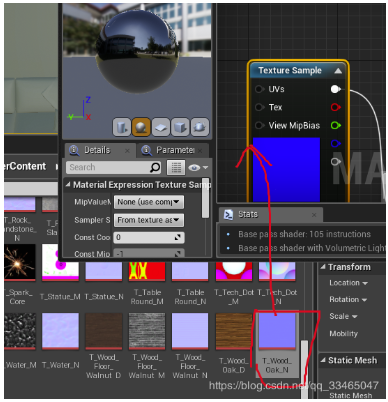Viewport: 388px width, 402px height.
Task: Select the T_Tech_Dot_N texture thumbnail
Action: click(x=277, y=271)
